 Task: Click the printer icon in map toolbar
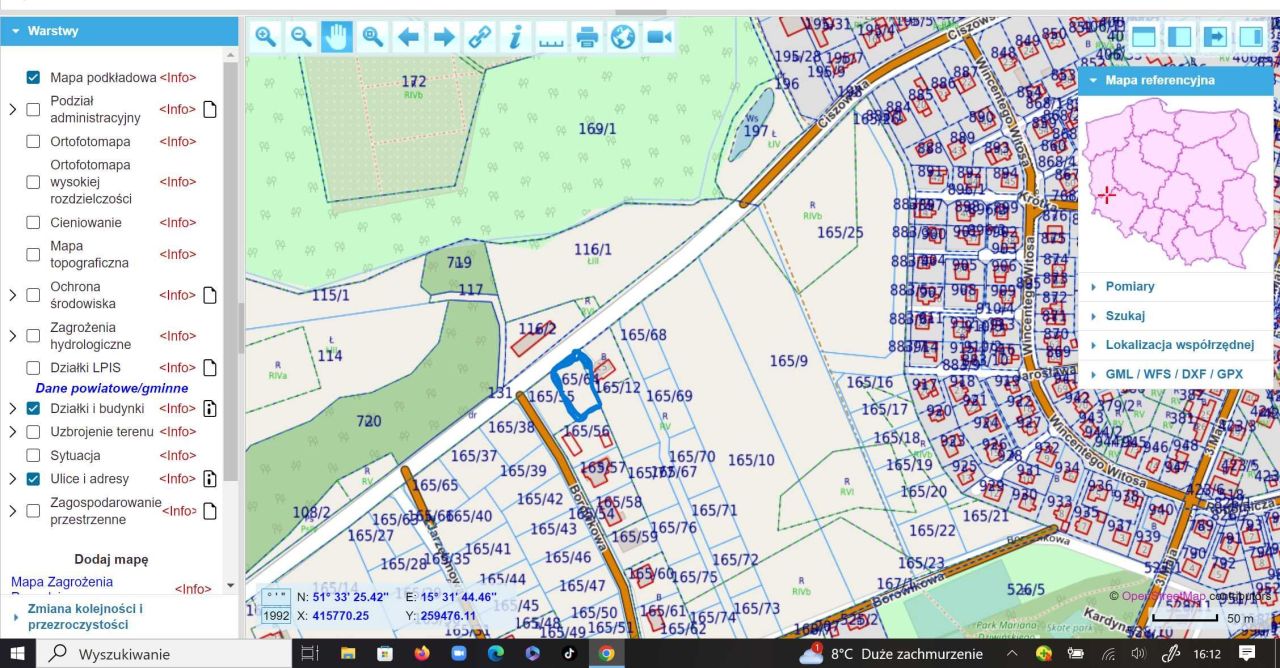(587, 38)
